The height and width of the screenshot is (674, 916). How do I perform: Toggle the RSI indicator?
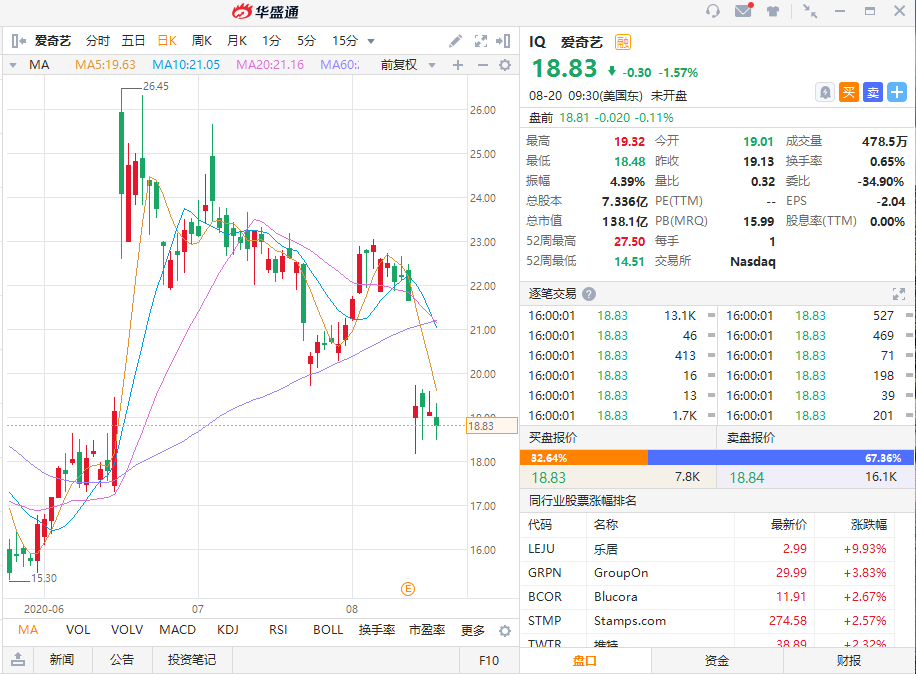[278, 630]
